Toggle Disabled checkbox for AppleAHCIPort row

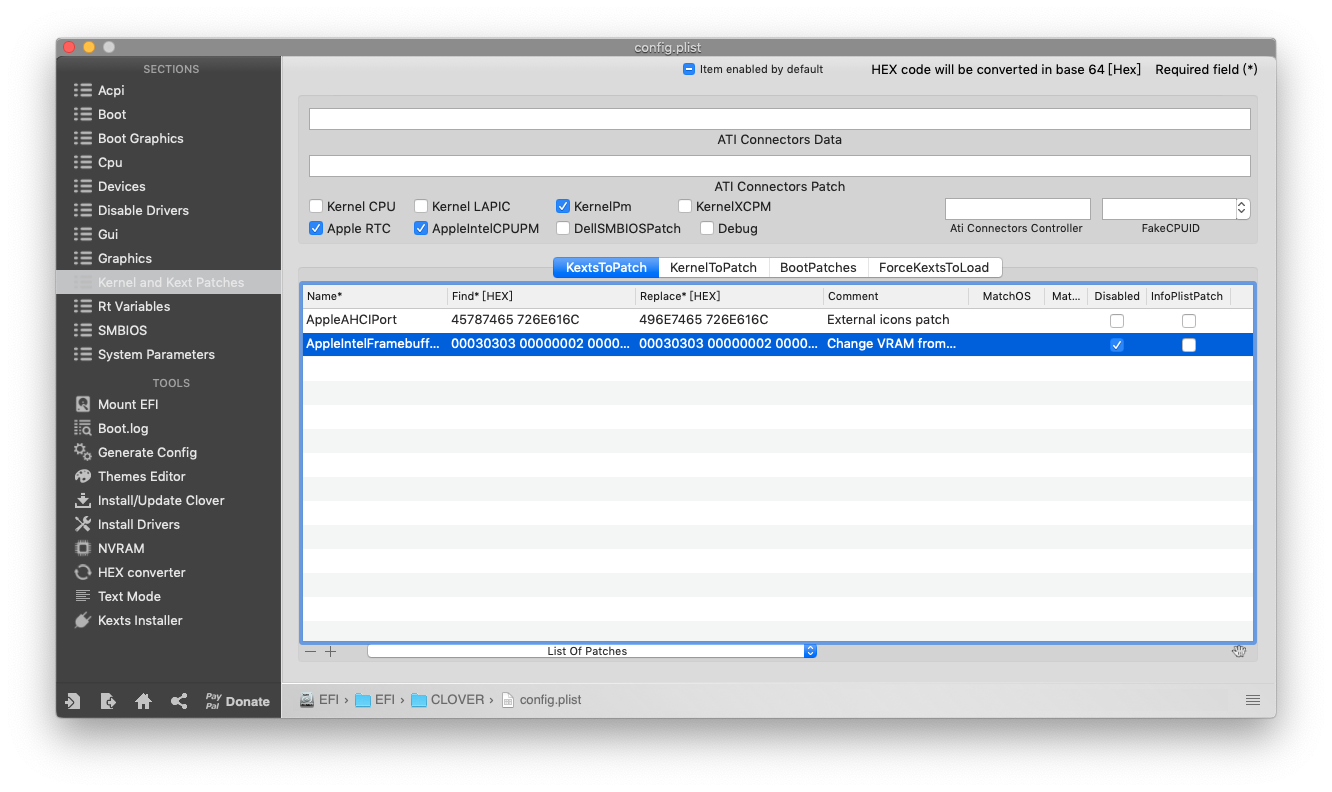(x=1116, y=321)
